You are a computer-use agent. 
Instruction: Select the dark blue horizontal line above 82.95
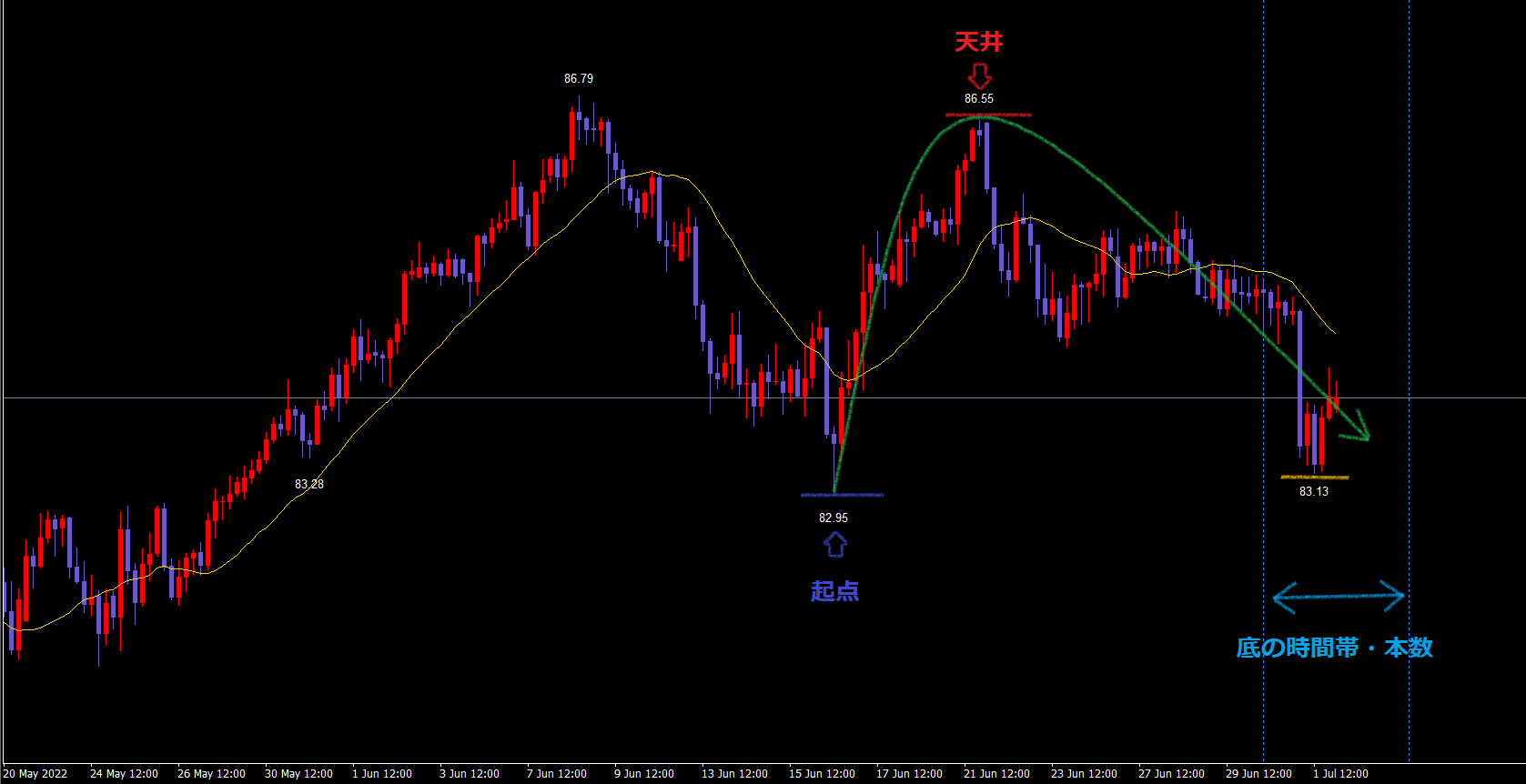pos(842,495)
